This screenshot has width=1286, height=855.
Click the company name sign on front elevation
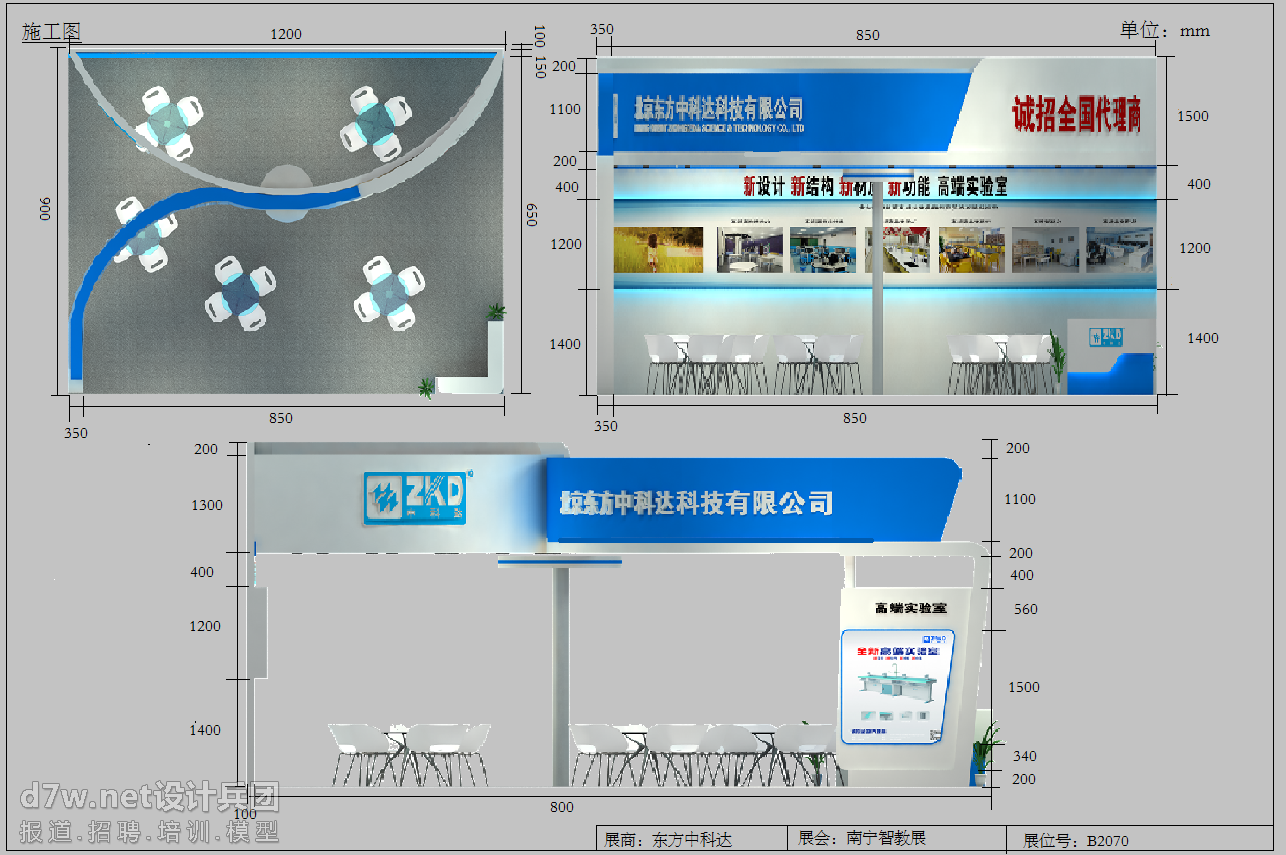click(x=719, y=111)
